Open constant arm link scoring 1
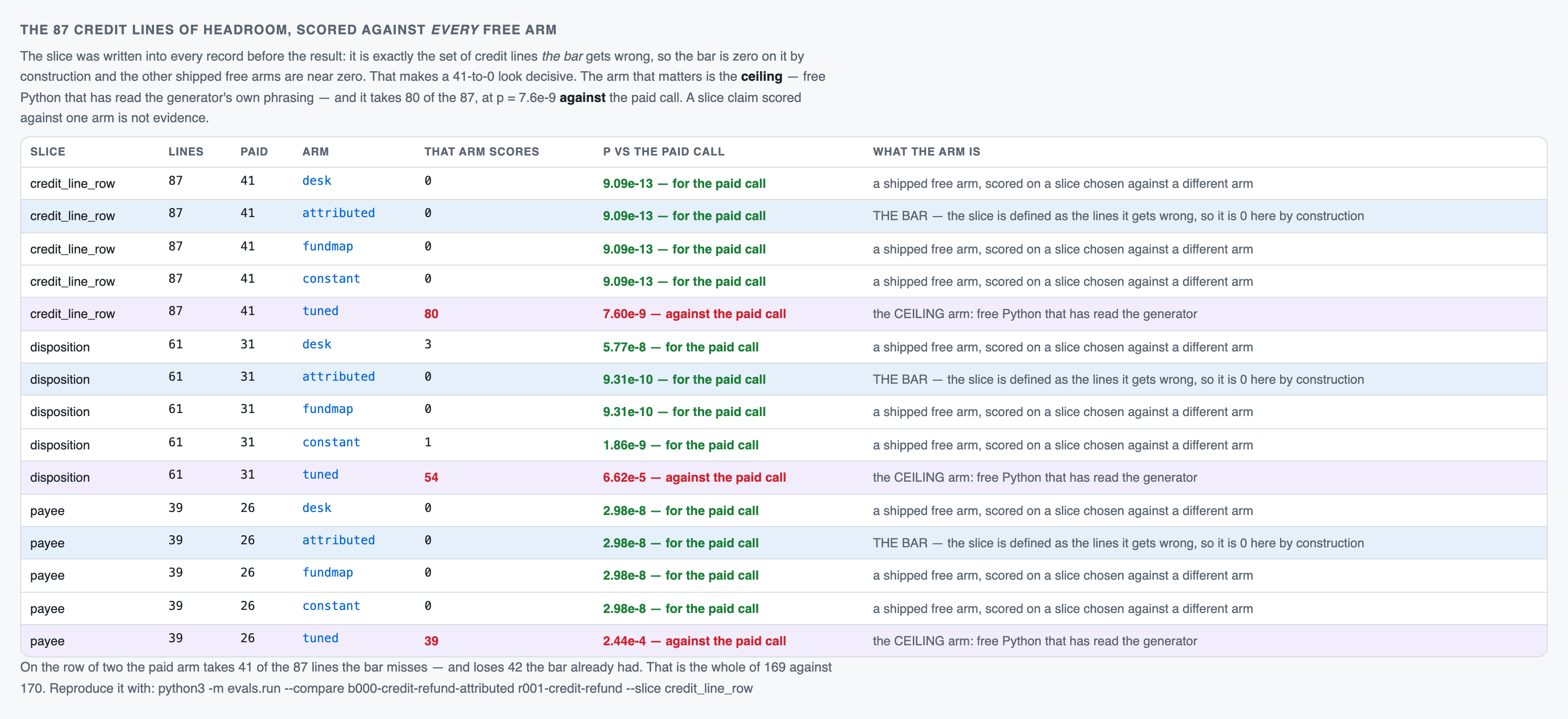This screenshot has width=1568, height=719. [331, 442]
